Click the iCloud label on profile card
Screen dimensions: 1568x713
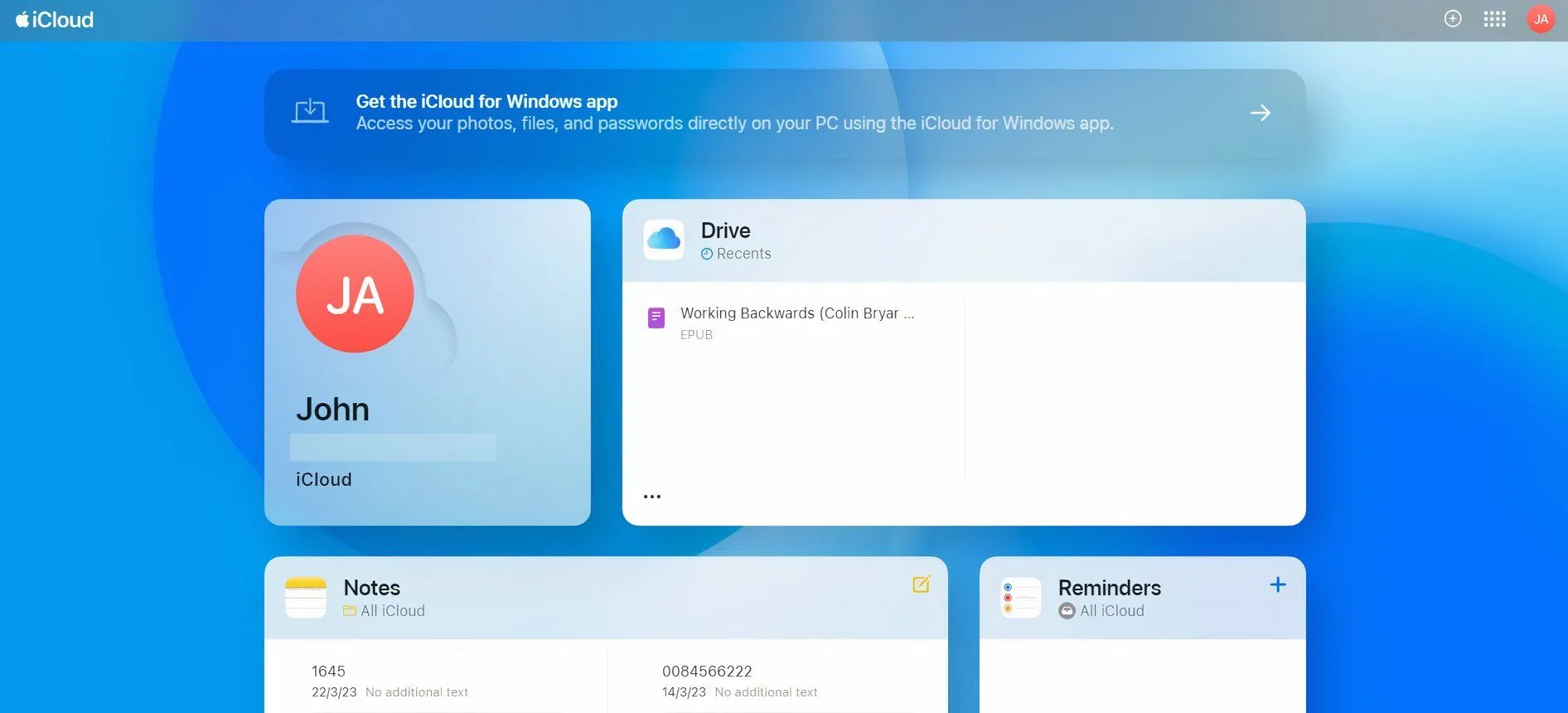[324, 480]
